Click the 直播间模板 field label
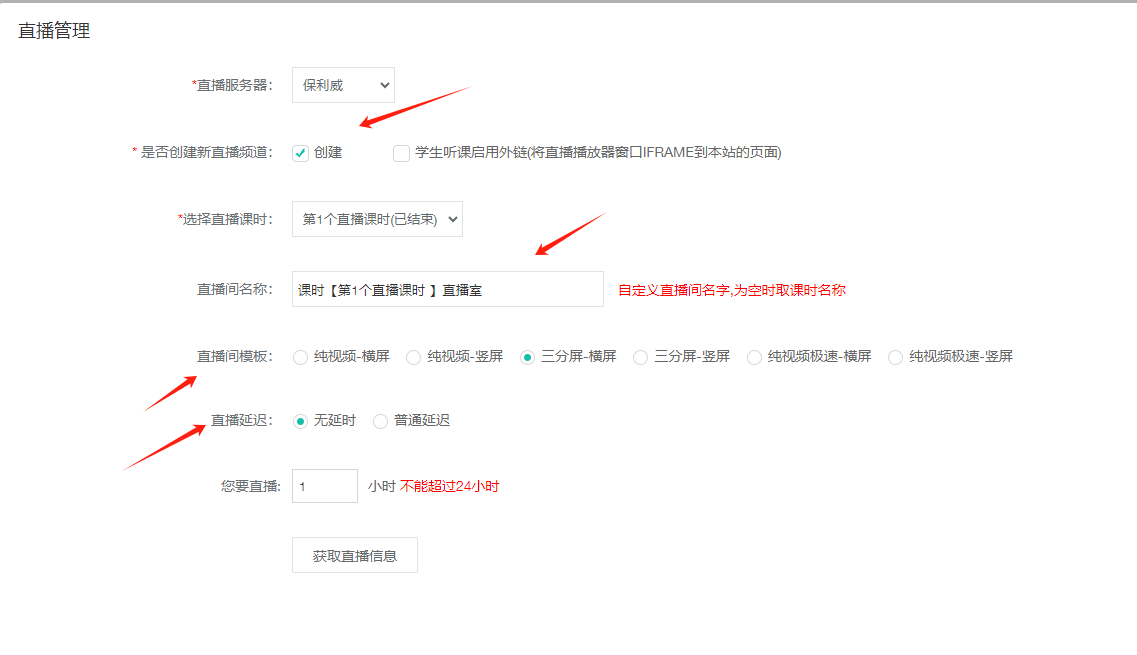Viewport: 1137px width, 655px height. (234, 356)
